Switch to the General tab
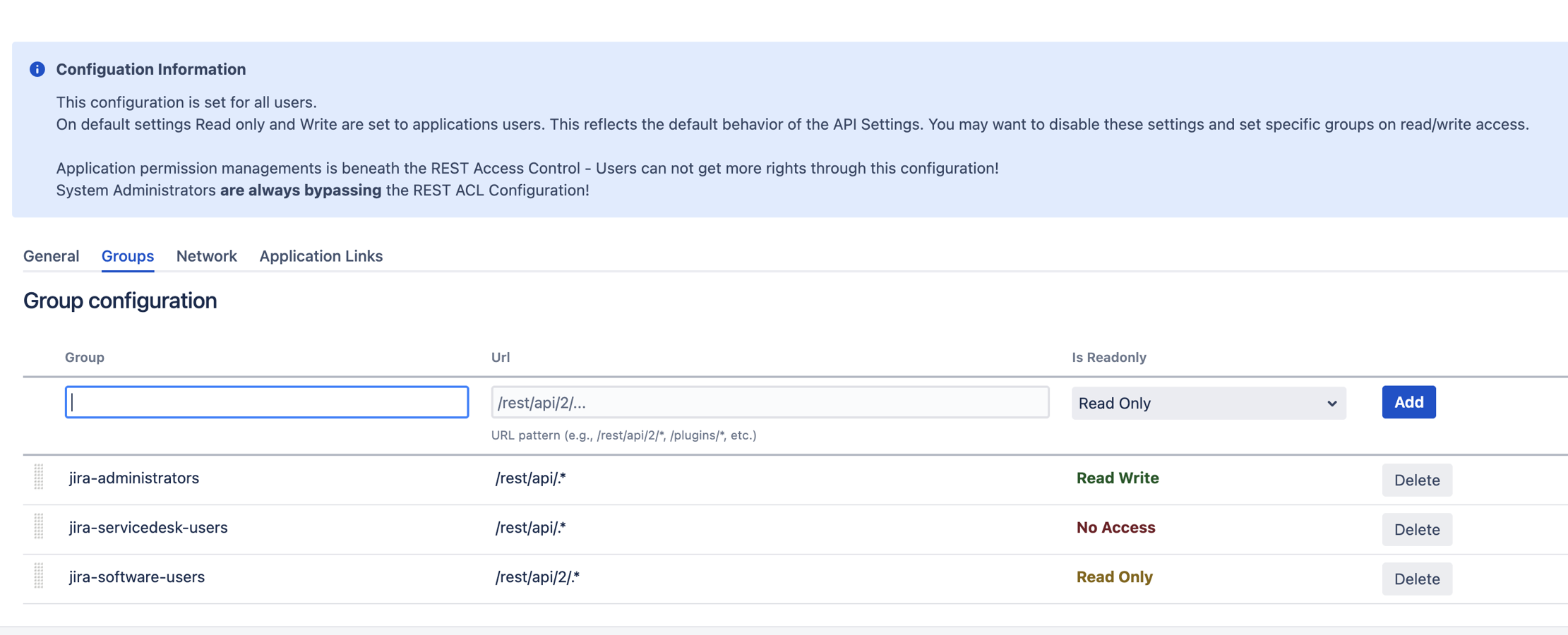This screenshot has height=635, width=1568. click(x=51, y=256)
